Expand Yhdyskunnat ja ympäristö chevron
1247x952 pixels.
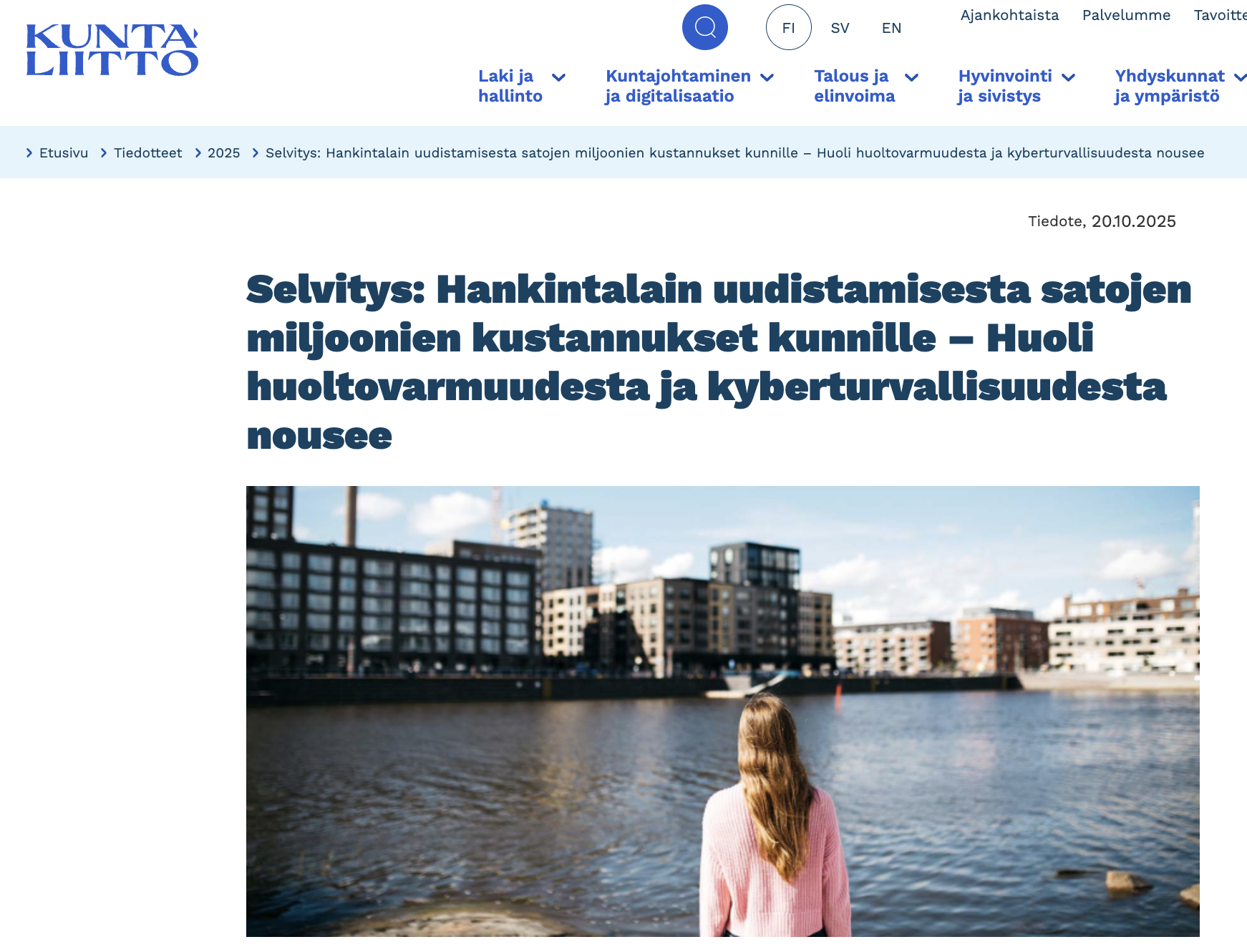point(1240,77)
